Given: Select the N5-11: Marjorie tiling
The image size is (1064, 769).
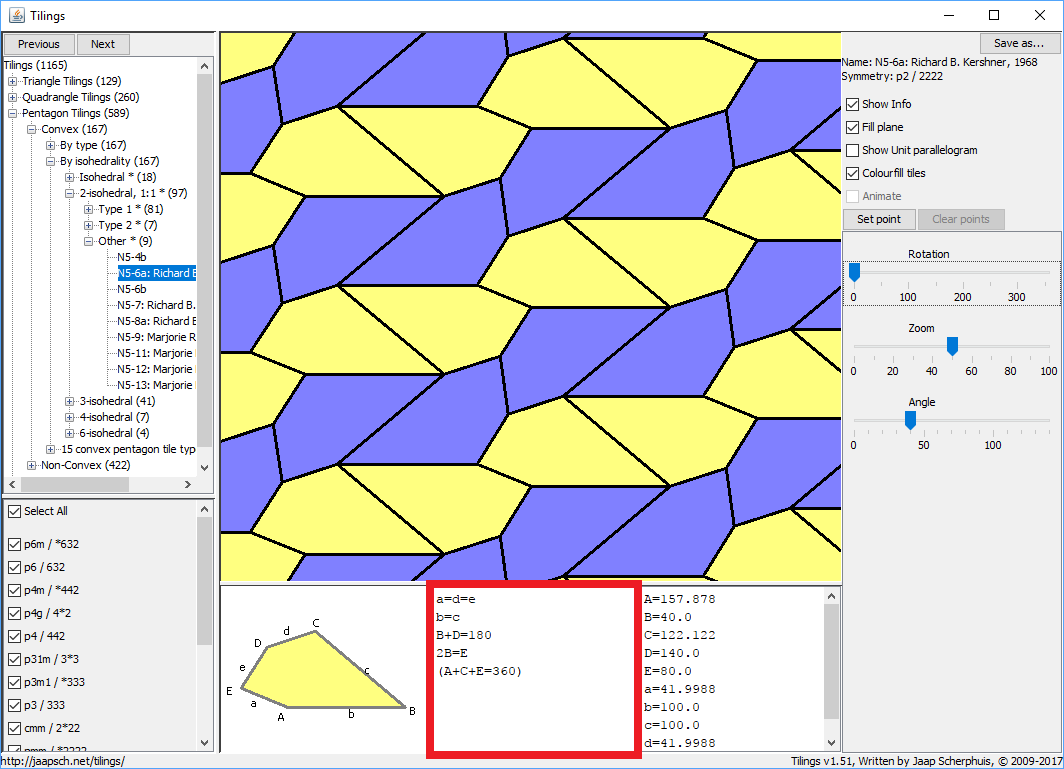Looking at the screenshot, I should (156, 354).
